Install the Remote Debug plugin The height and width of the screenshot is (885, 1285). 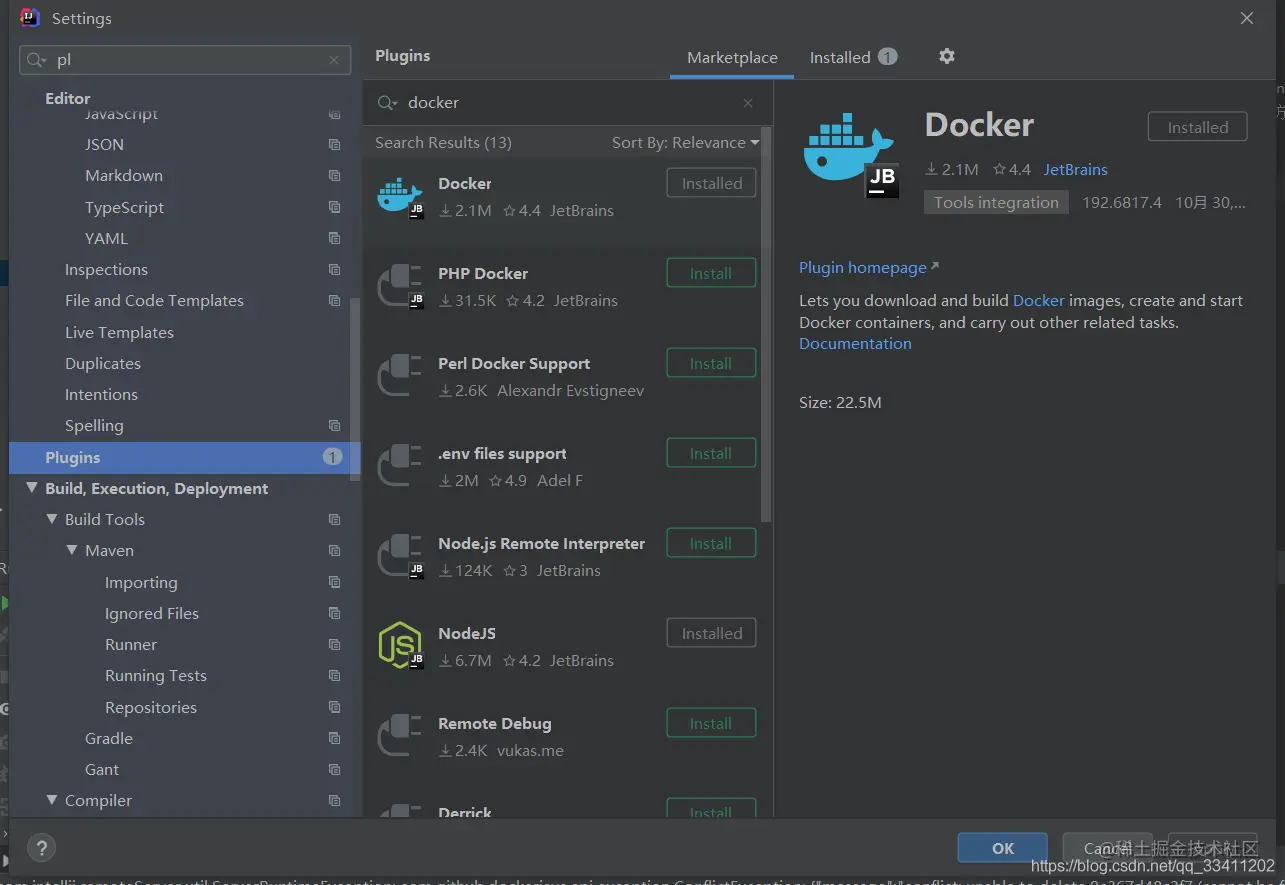point(711,723)
